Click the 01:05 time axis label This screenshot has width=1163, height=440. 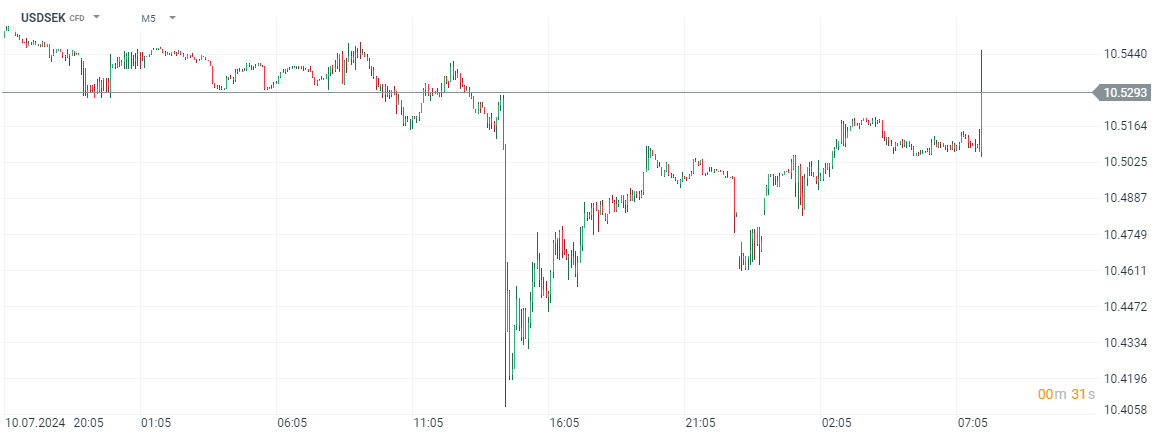tap(156, 424)
